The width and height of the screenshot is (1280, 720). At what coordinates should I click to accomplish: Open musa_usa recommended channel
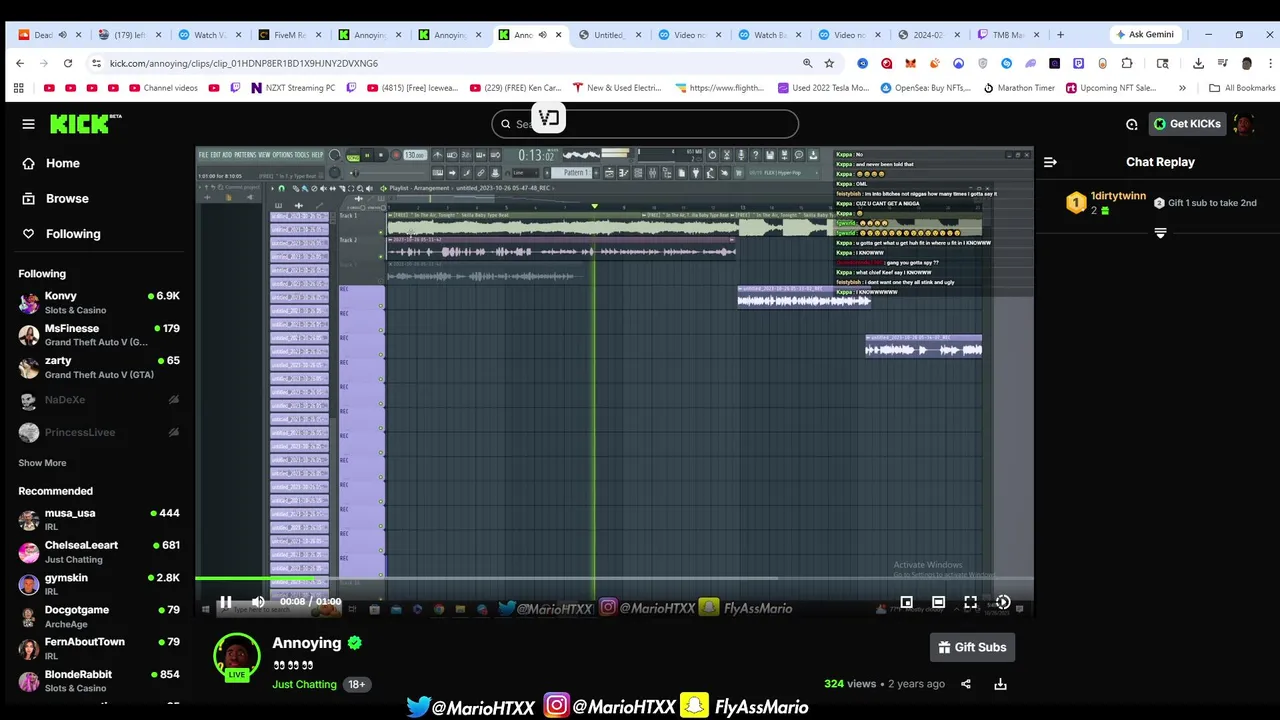[x=98, y=520]
